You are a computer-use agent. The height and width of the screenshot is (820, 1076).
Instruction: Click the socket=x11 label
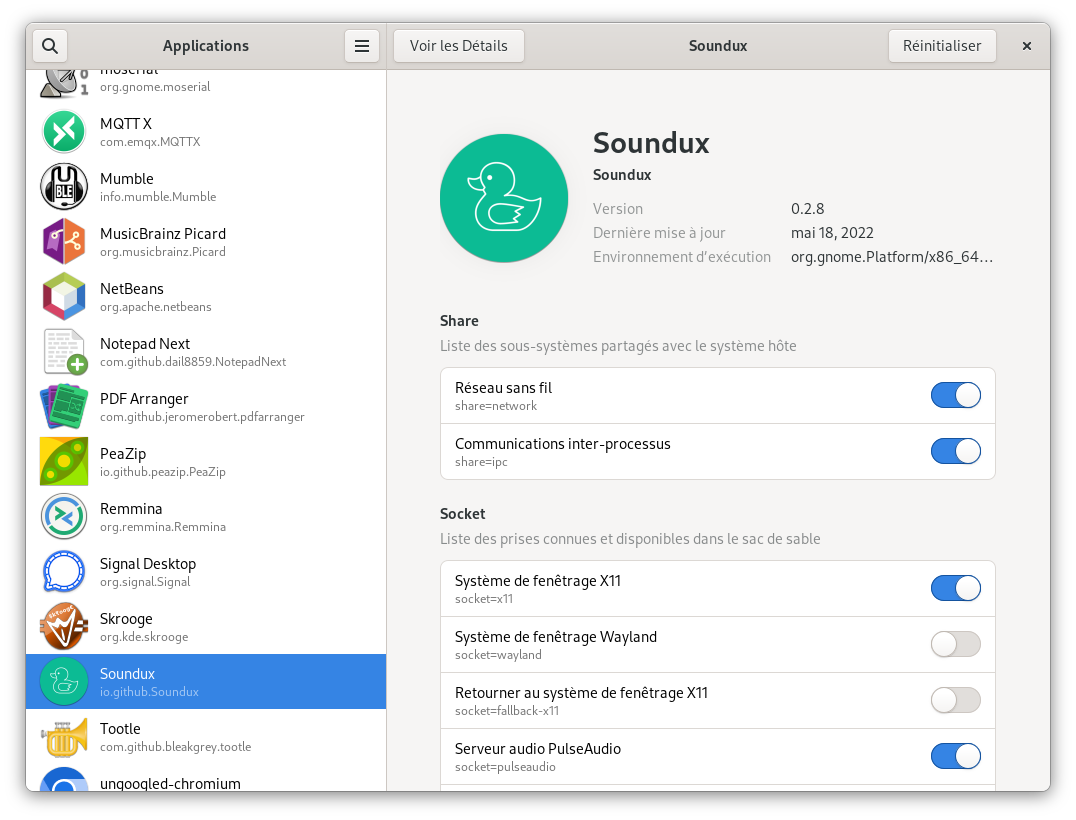pyautogui.click(x=484, y=598)
